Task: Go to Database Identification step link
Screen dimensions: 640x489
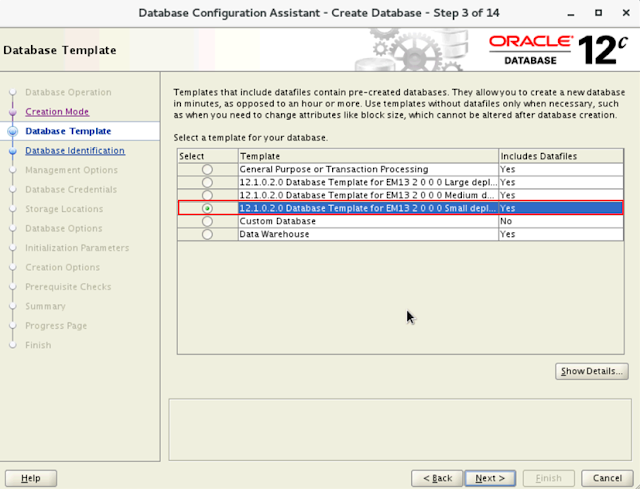Action: 75,151
